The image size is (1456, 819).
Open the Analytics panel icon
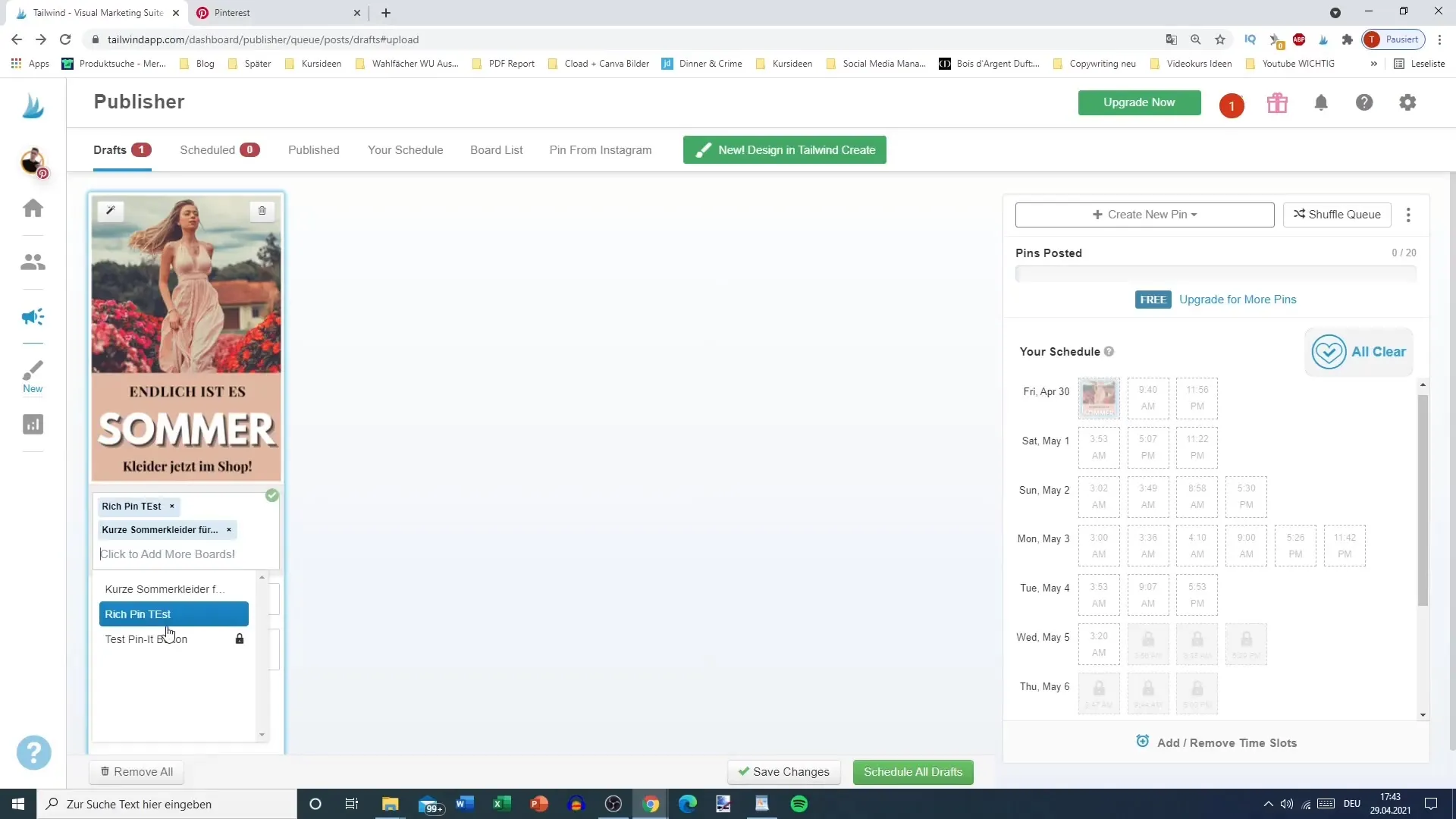[x=33, y=425]
